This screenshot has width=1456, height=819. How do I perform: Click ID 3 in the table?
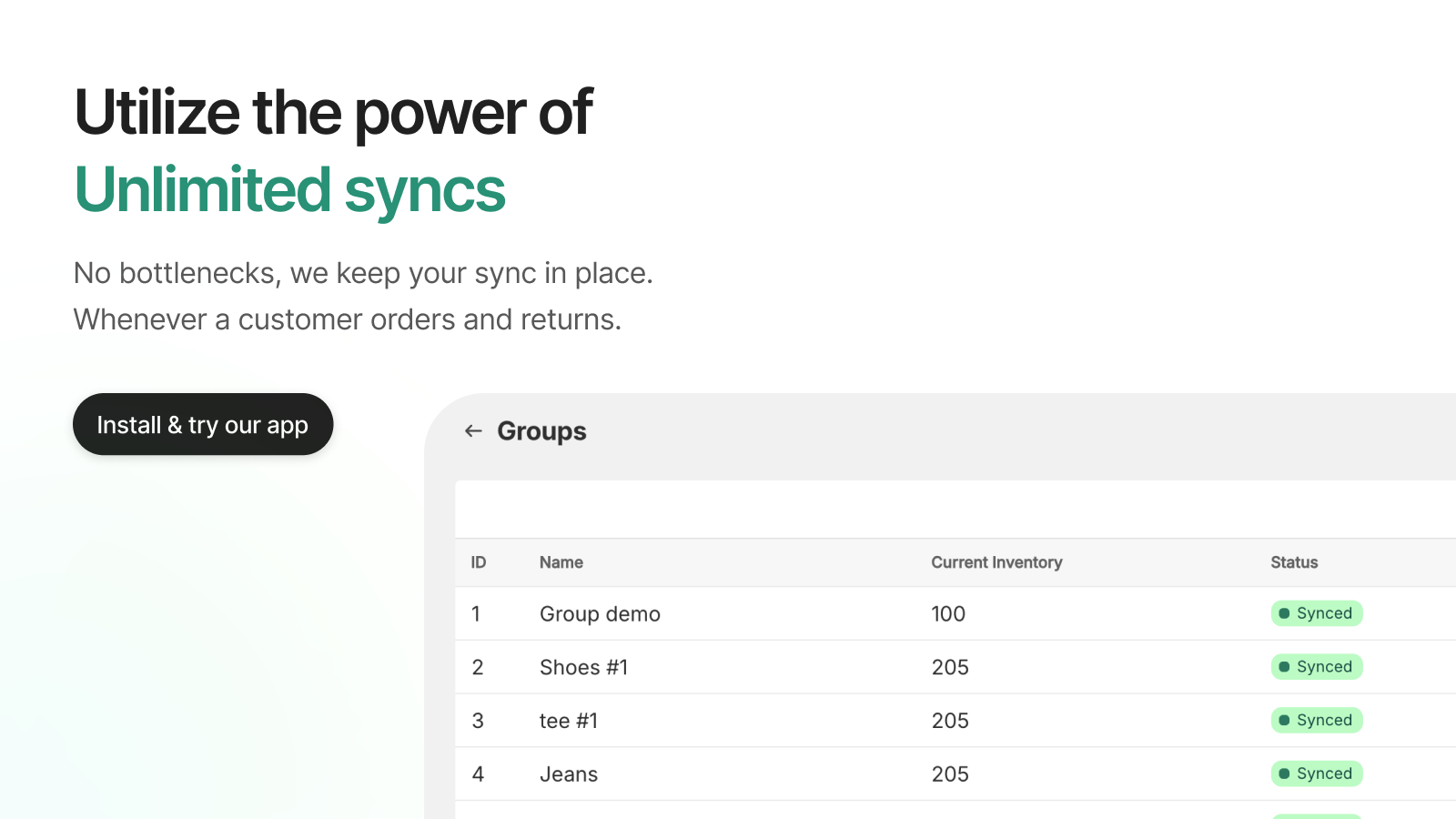478,721
